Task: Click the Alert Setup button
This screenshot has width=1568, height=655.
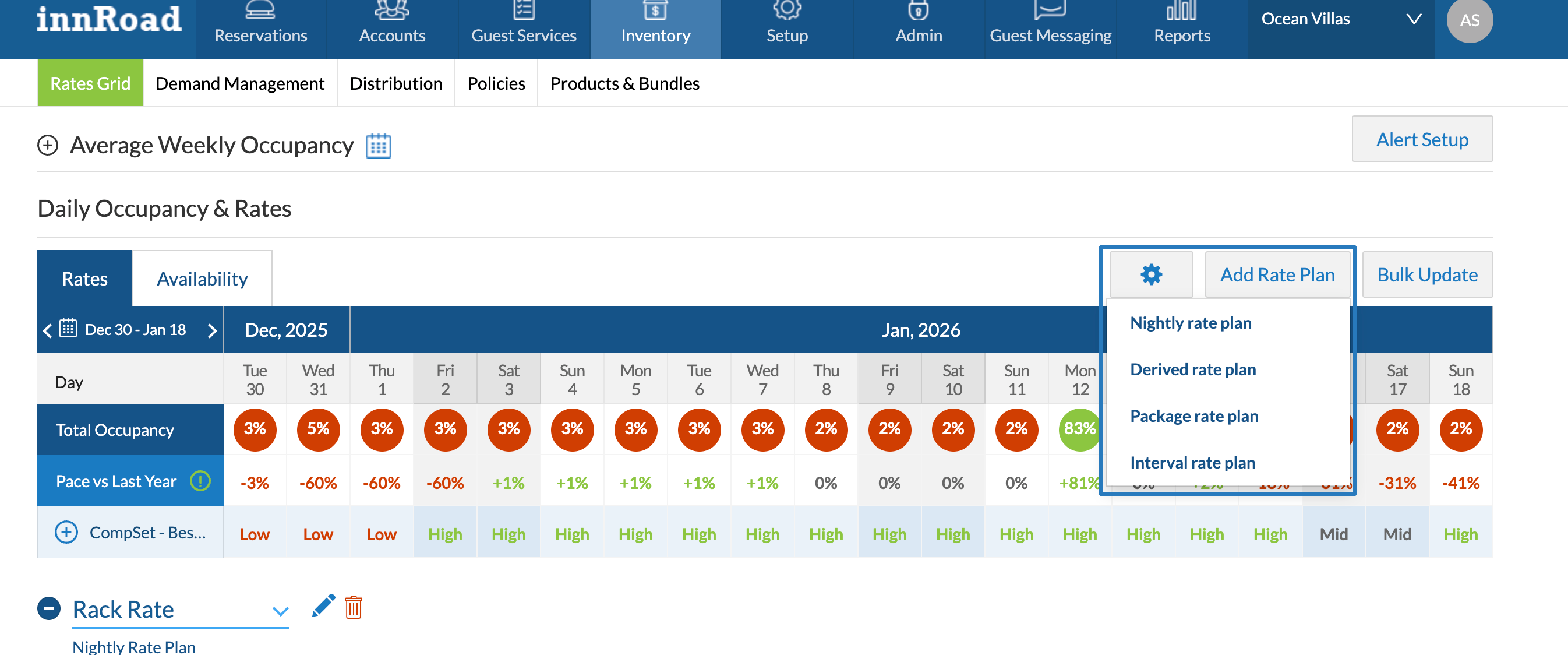Action: click(x=1422, y=139)
